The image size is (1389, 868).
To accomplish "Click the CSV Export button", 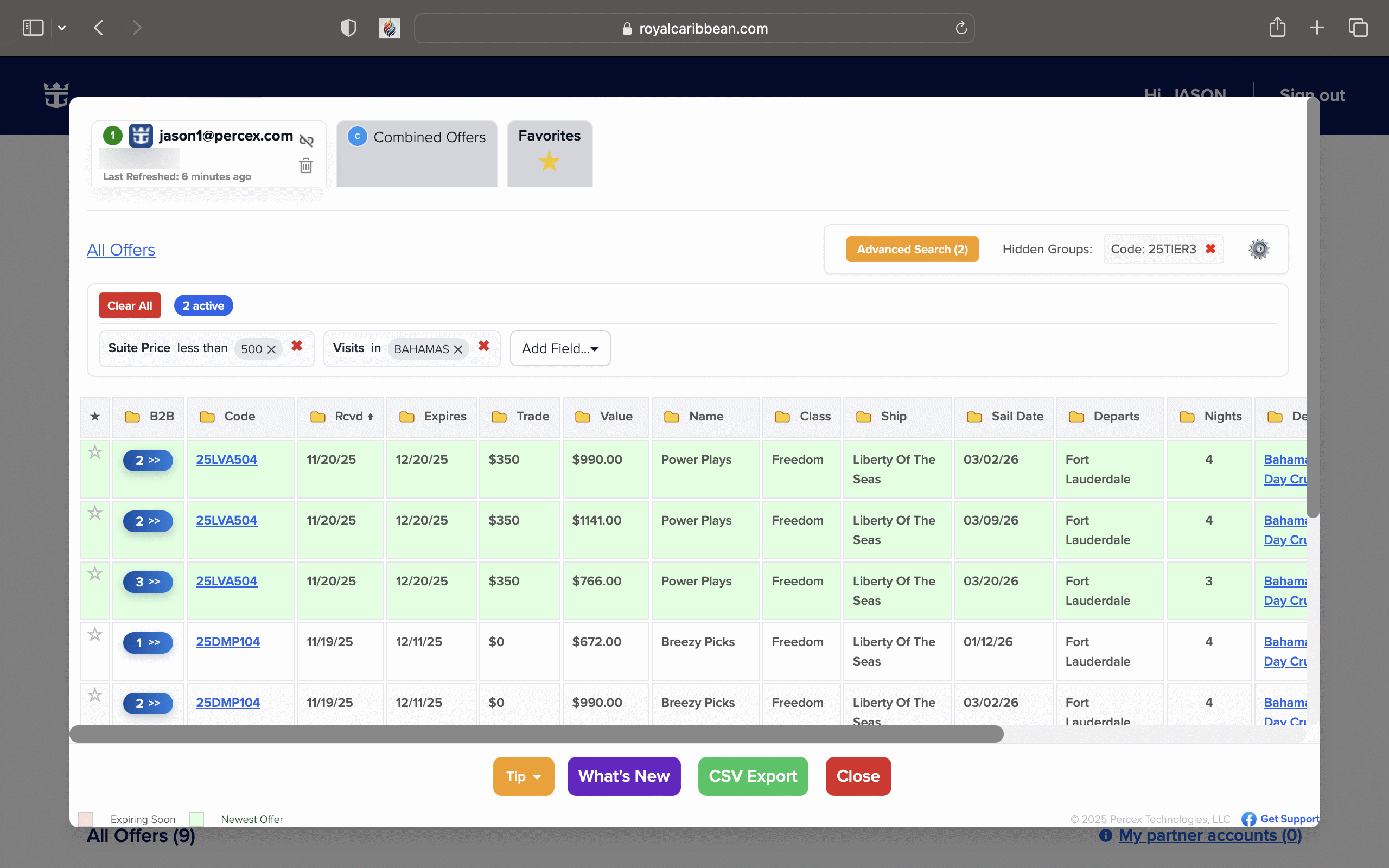I will 753,776.
